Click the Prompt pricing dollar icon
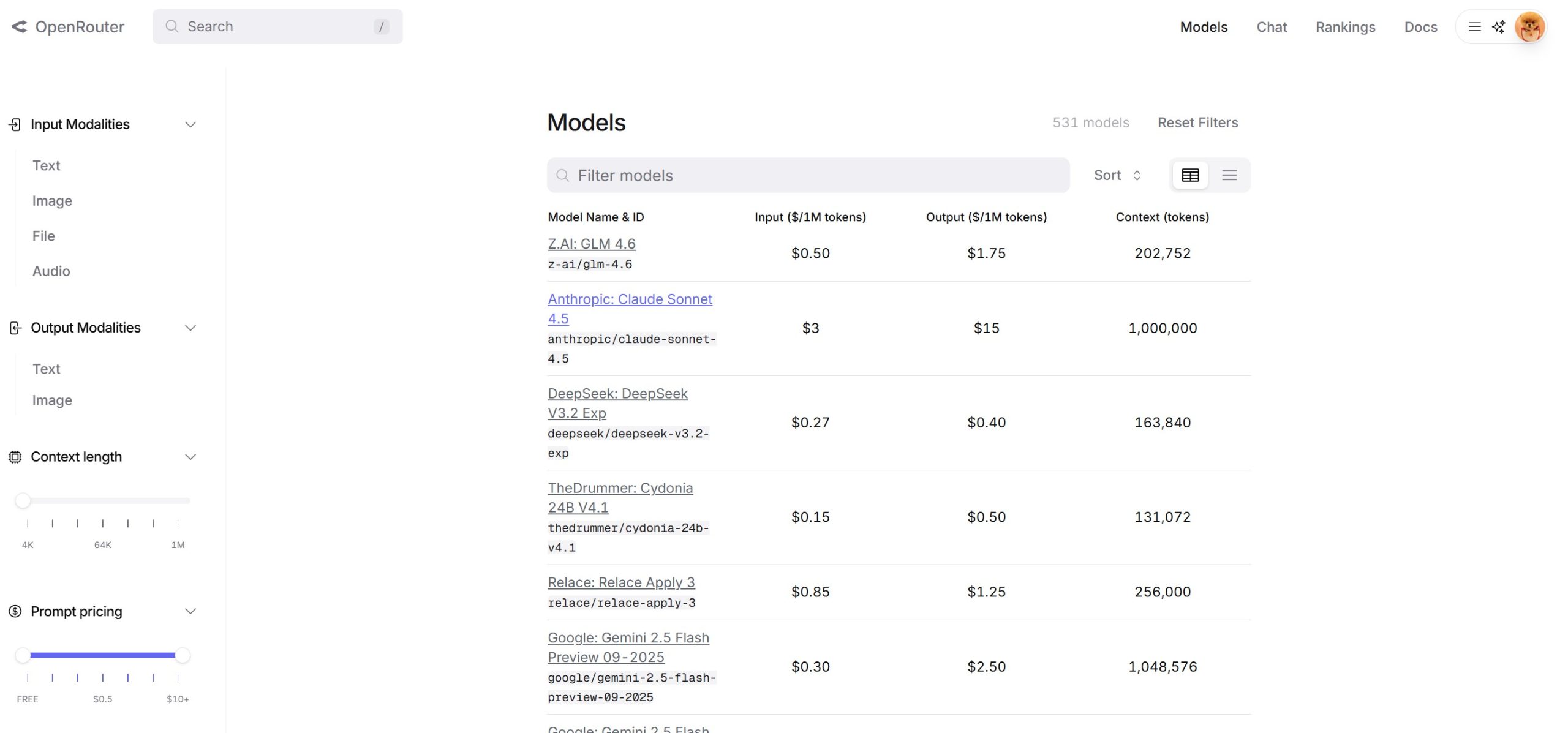 coord(15,612)
